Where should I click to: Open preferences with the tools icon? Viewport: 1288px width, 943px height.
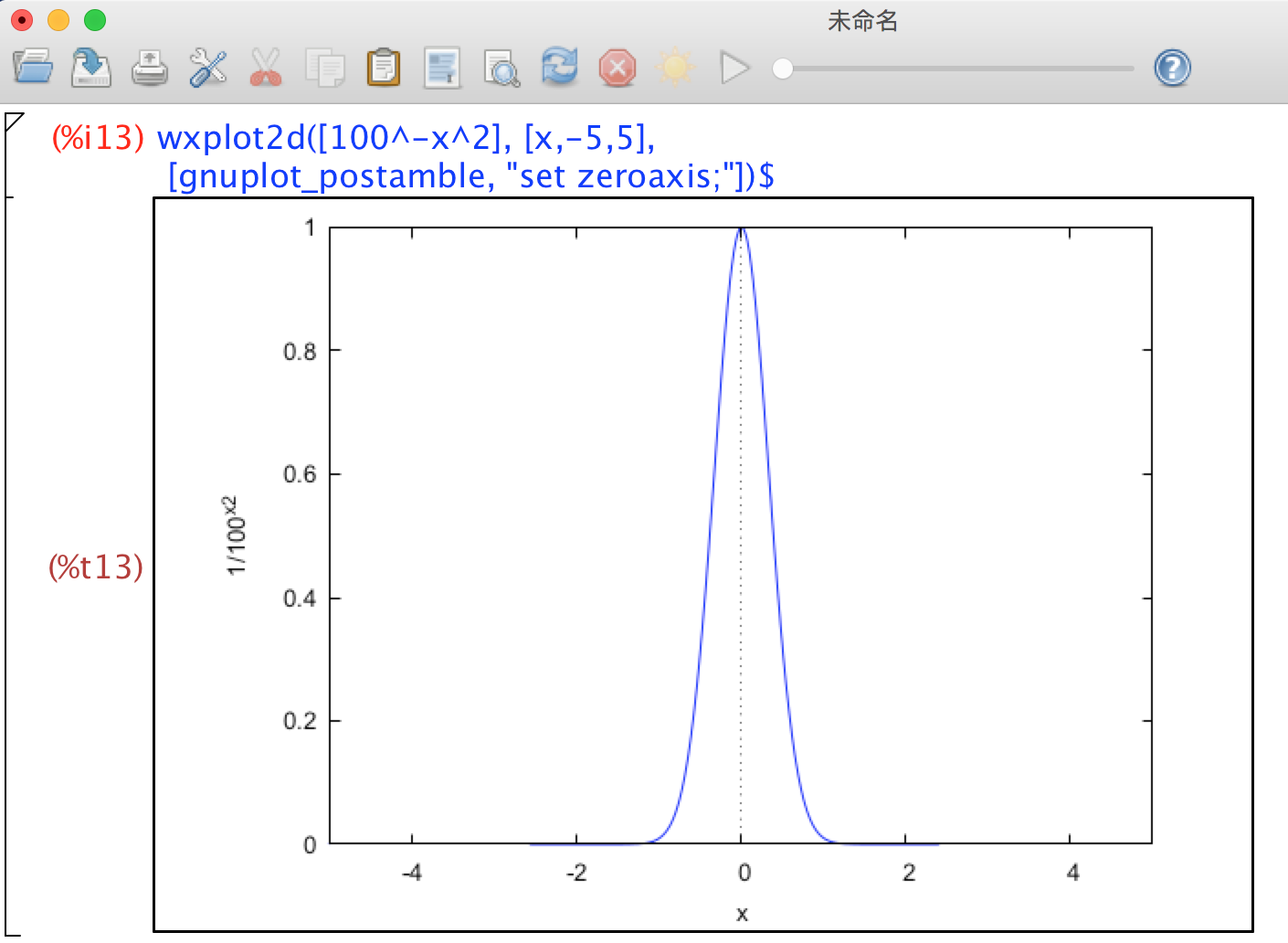208,68
